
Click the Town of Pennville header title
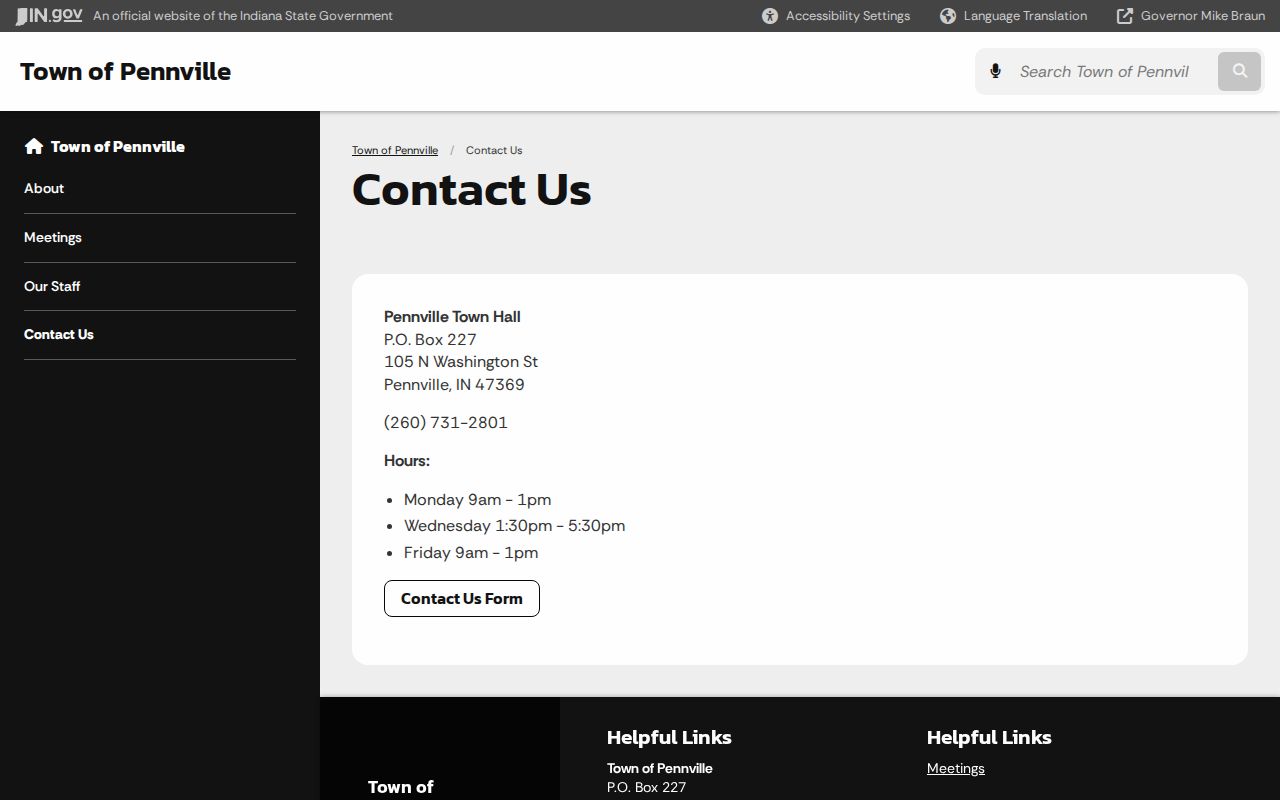125,72
